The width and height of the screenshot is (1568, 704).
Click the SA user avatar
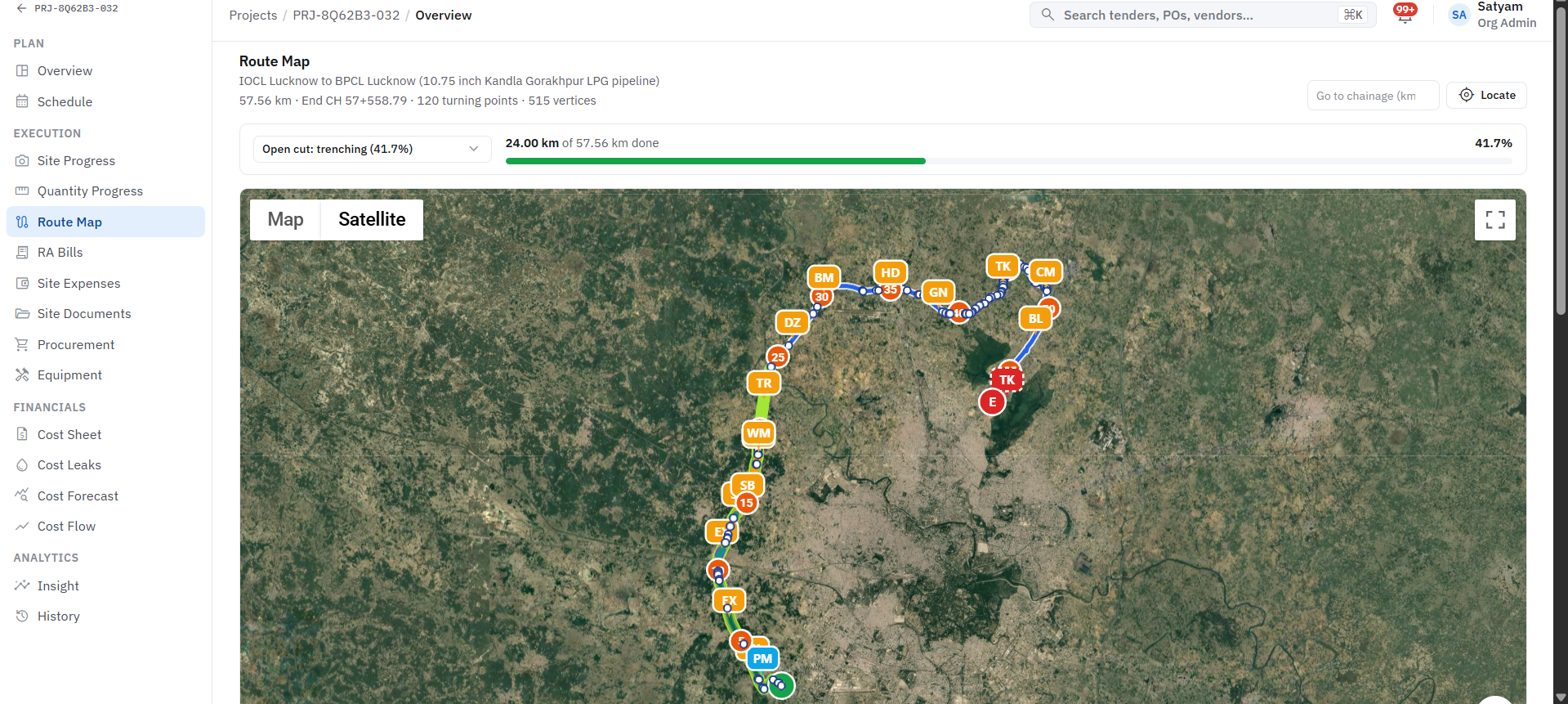pyautogui.click(x=1459, y=15)
